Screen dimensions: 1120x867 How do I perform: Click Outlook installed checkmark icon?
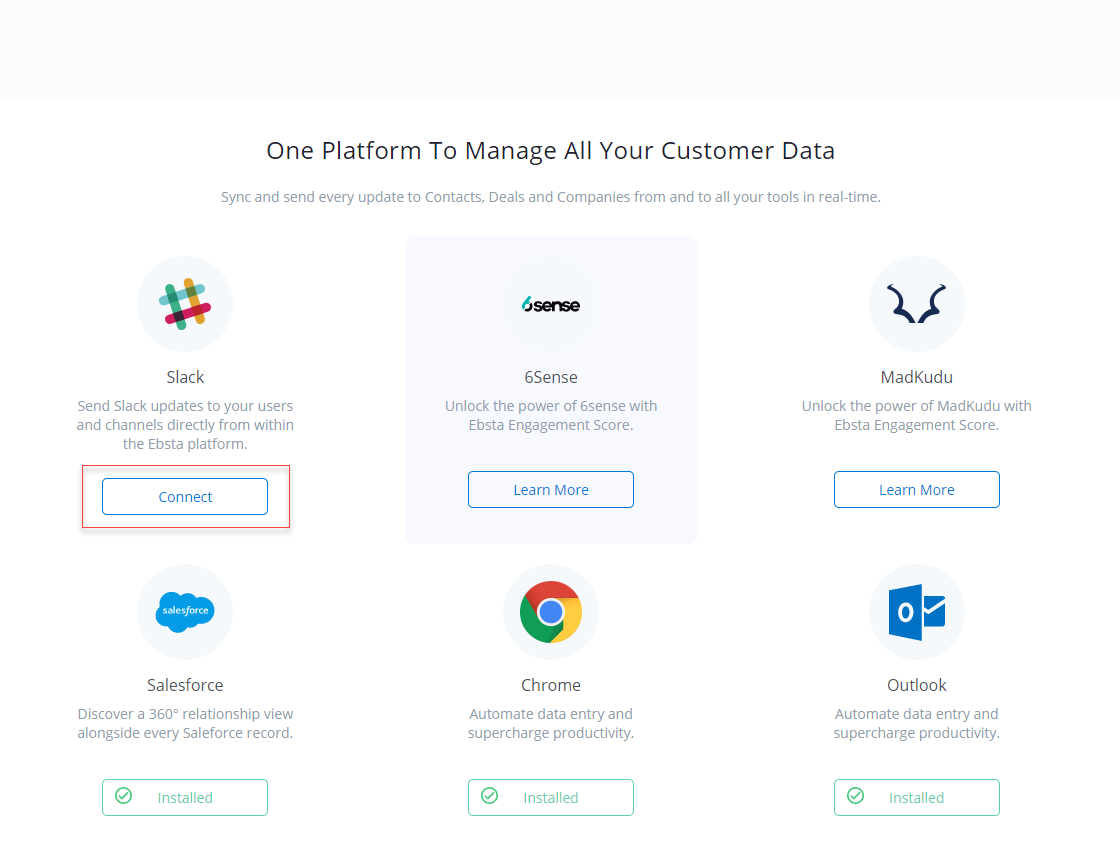click(856, 797)
